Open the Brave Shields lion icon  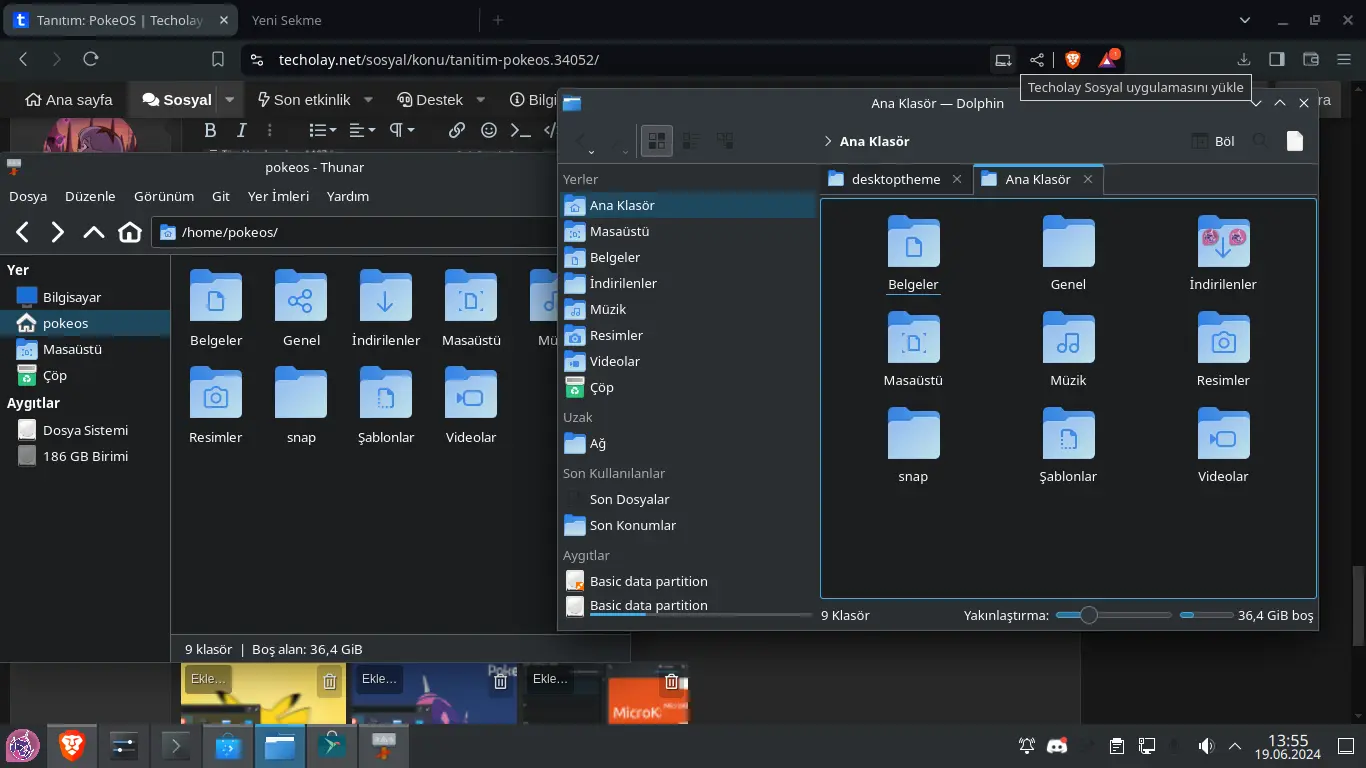click(x=1073, y=60)
